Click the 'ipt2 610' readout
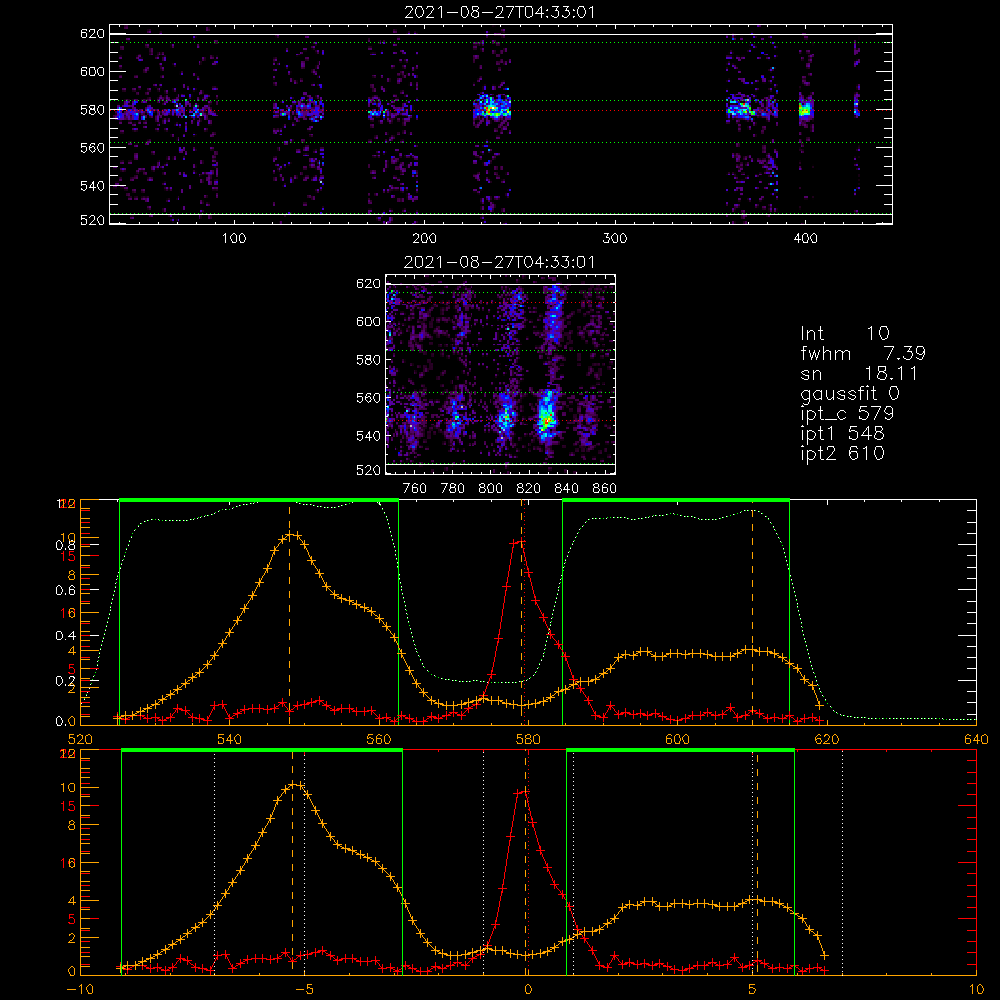1000x1000 pixels. click(842, 453)
